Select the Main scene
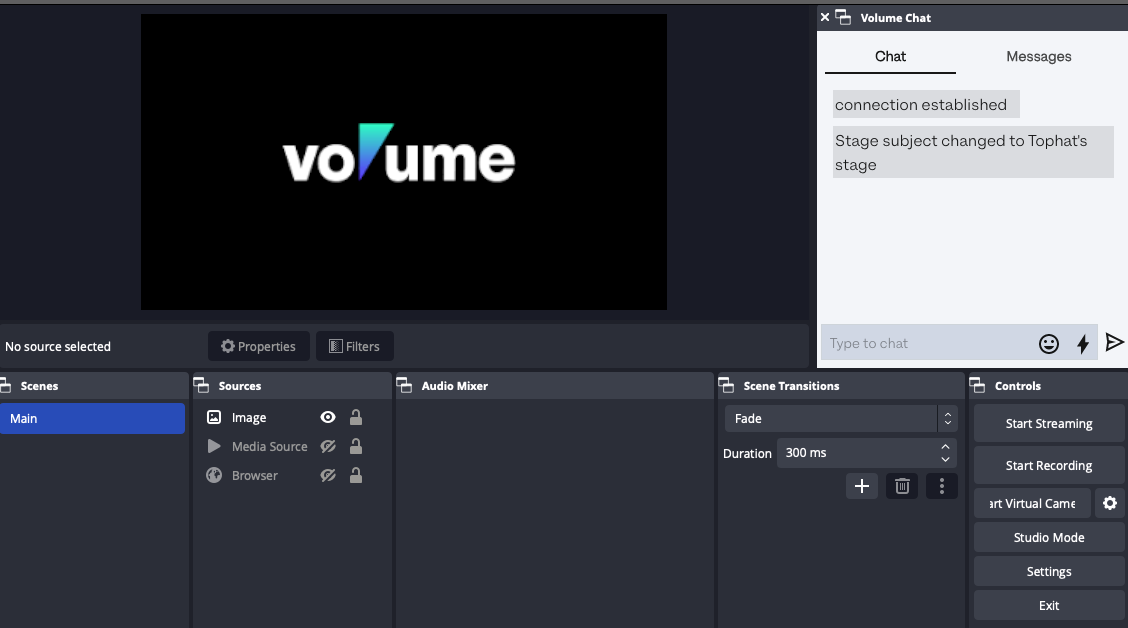Viewport: 1128px width, 628px height. [x=92, y=418]
